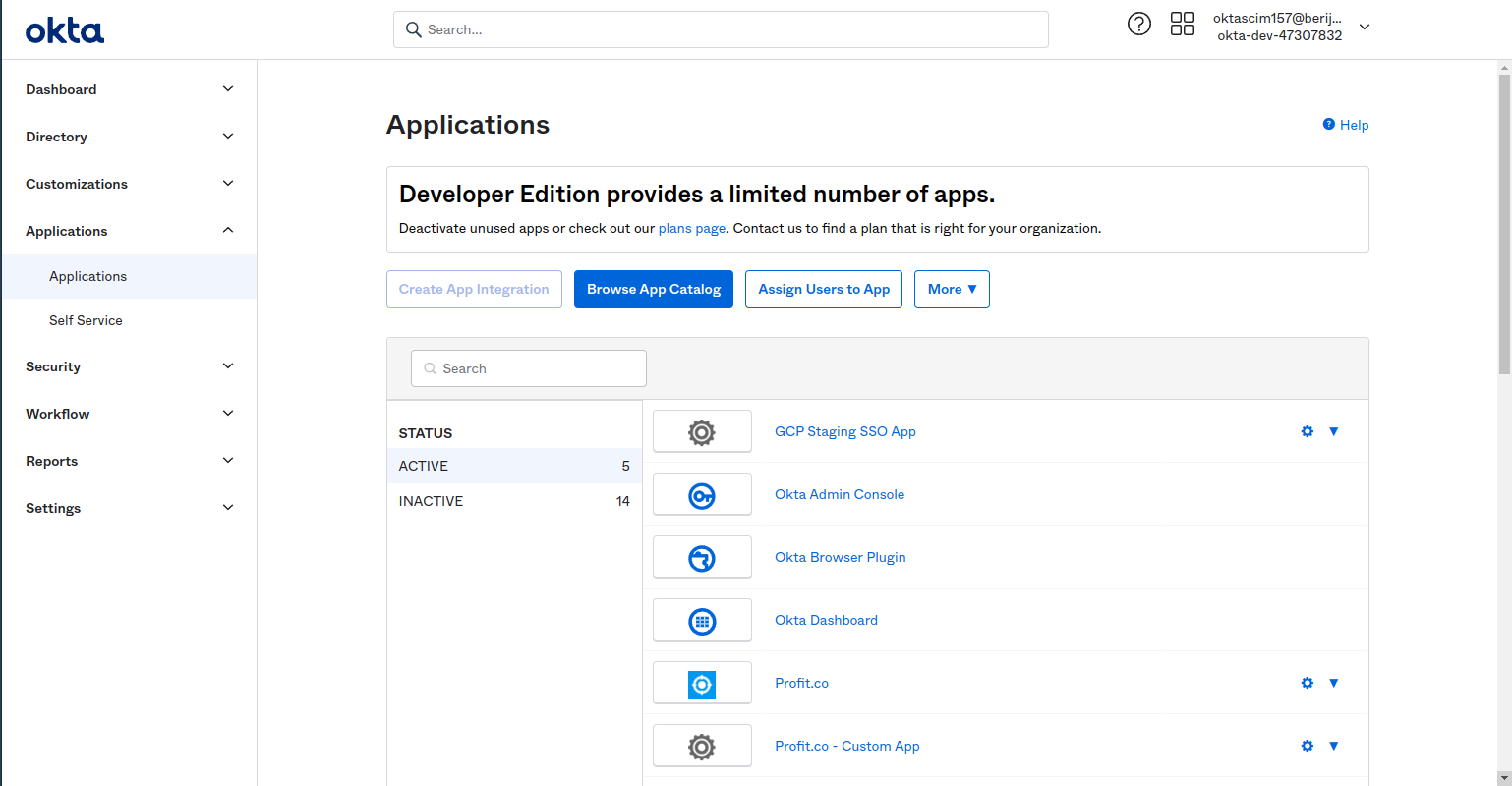Open the plans page link

point(691,228)
